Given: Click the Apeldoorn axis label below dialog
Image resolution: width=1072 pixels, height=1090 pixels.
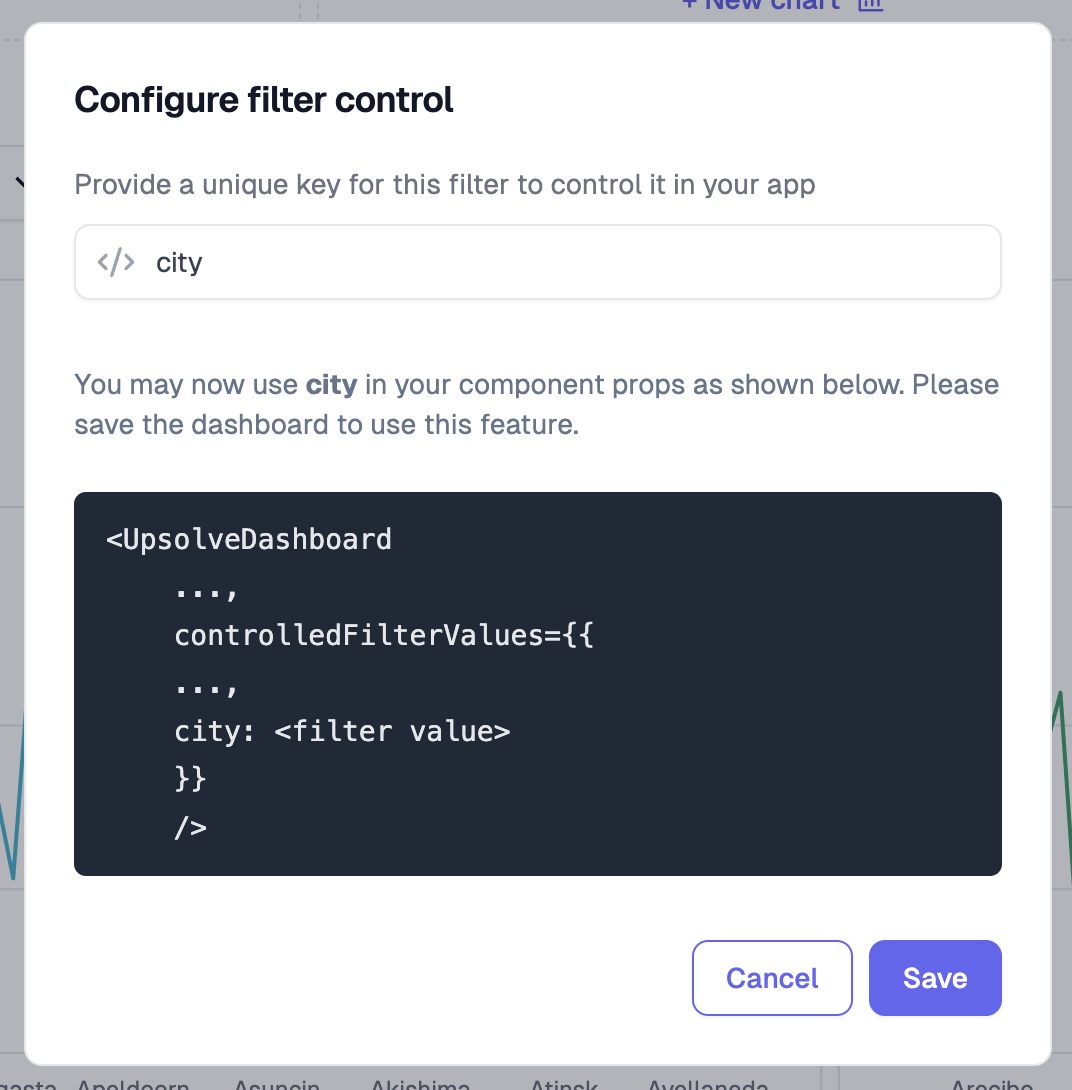Looking at the screenshot, I should point(133,1084).
